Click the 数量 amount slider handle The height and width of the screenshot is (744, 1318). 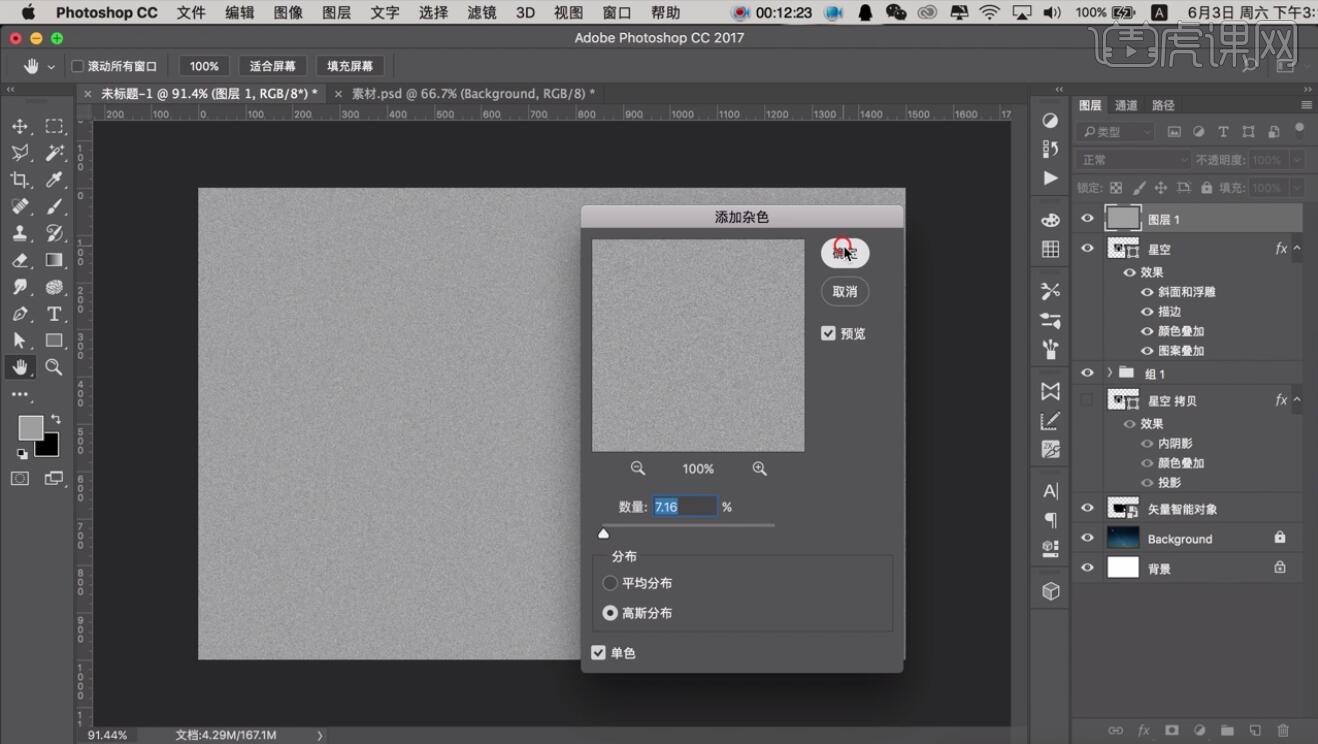point(603,534)
